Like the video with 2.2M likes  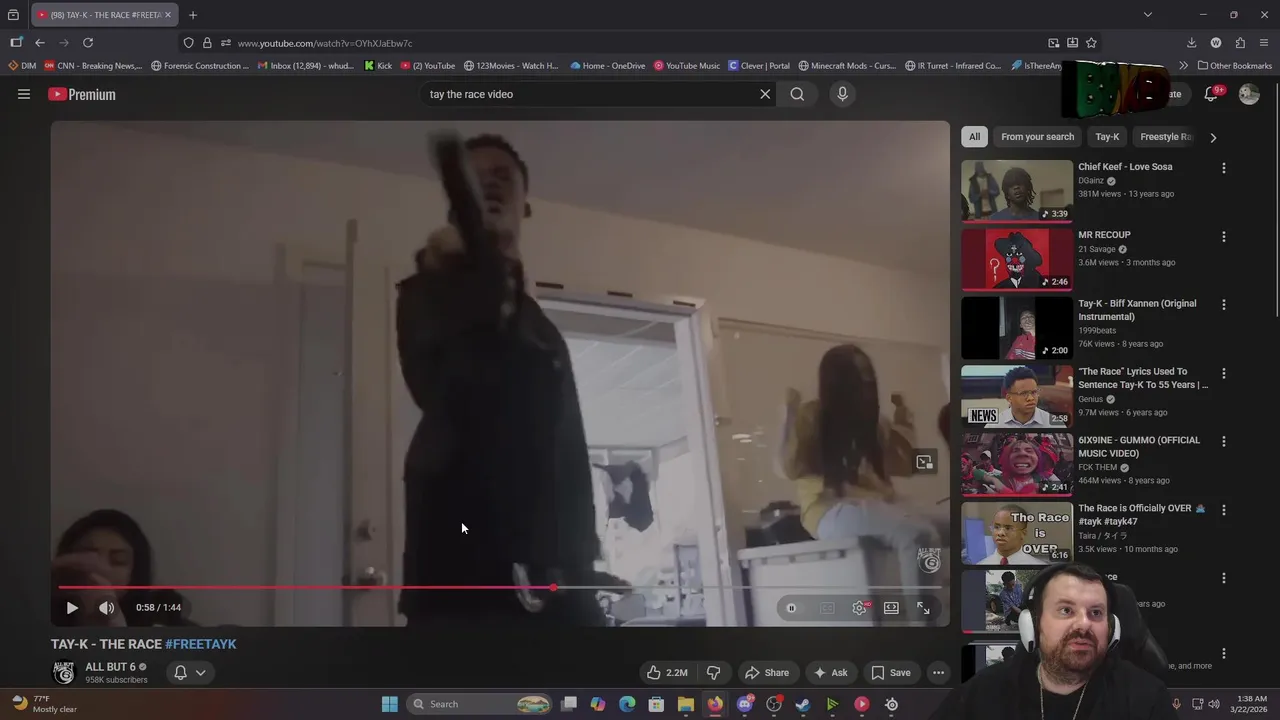click(x=667, y=673)
